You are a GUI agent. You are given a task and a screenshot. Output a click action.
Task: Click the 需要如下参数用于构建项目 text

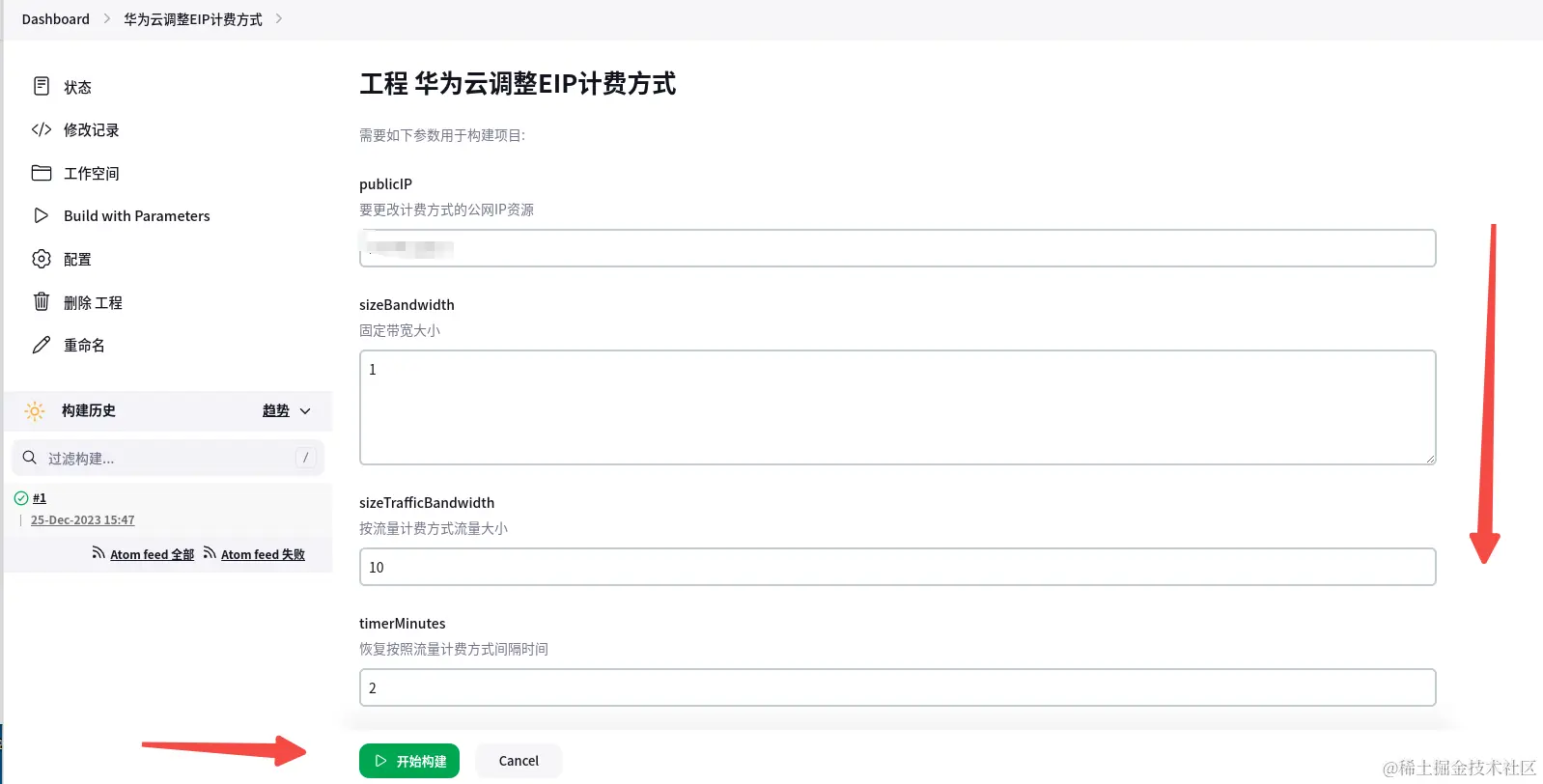pyautogui.click(x=442, y=135)
